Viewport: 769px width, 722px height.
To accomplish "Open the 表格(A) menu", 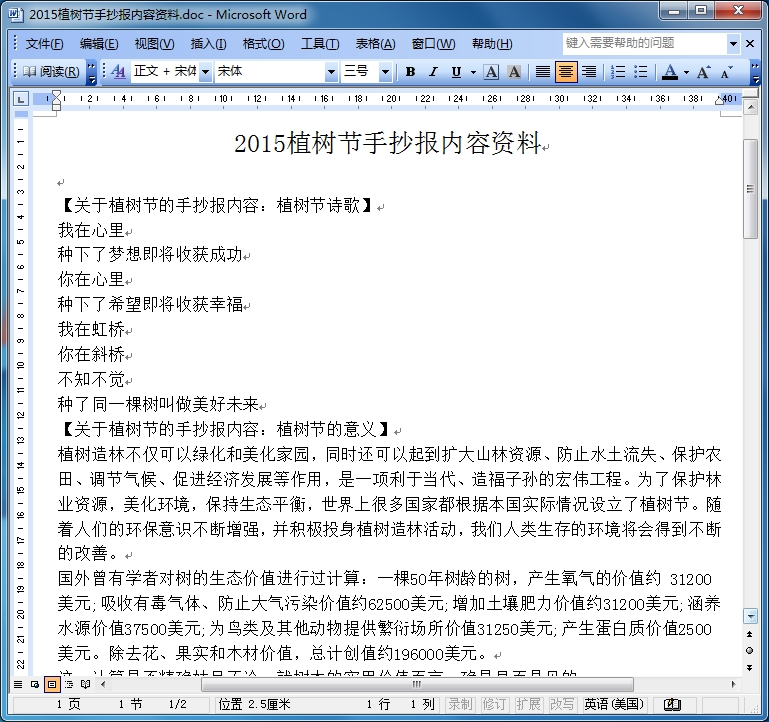I will tap(375, 44).
